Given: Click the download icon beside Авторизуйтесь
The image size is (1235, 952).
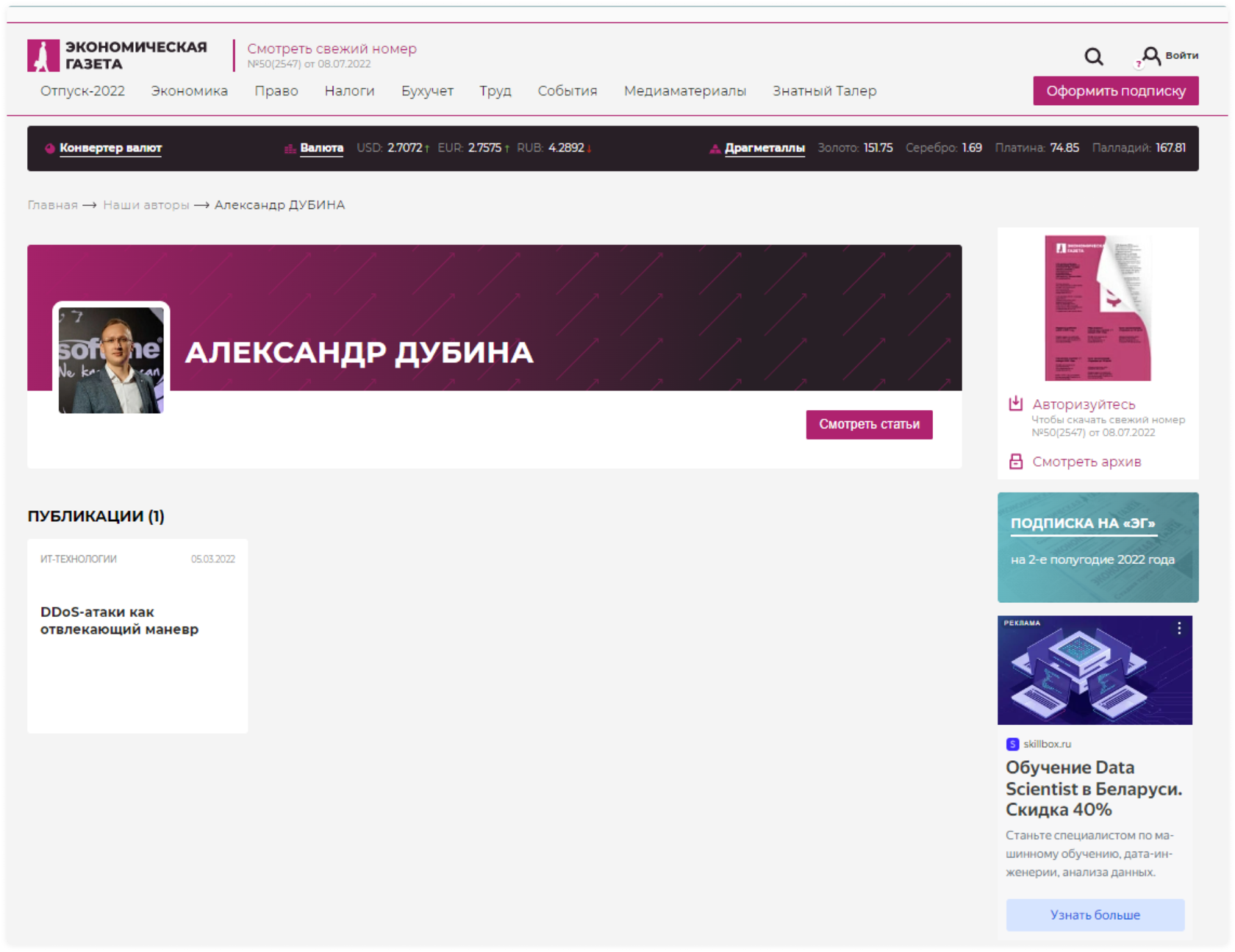Looking at the screenshot, I should click(1016, 404).
